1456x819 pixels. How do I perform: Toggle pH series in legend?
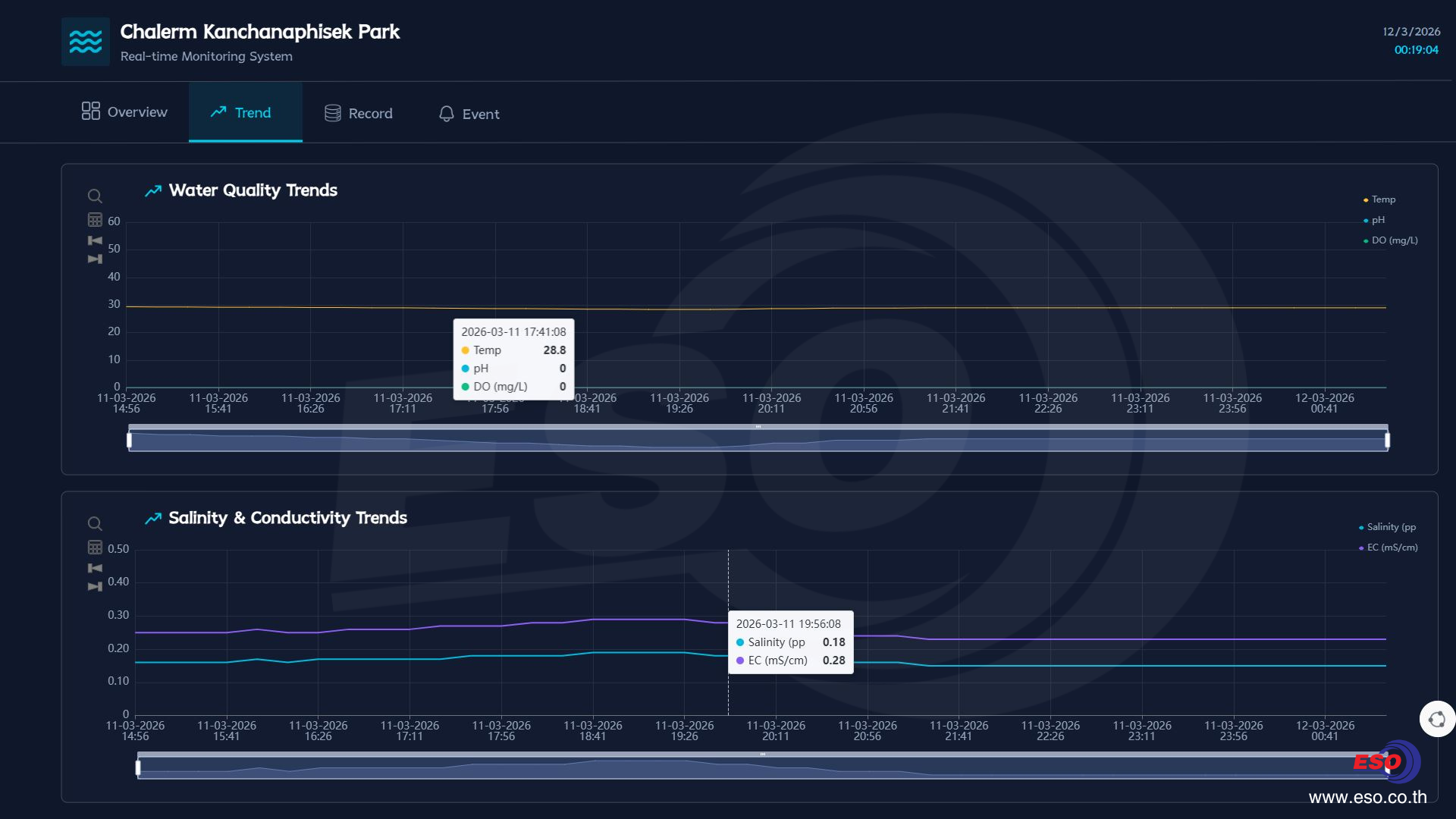[1377, 220]
